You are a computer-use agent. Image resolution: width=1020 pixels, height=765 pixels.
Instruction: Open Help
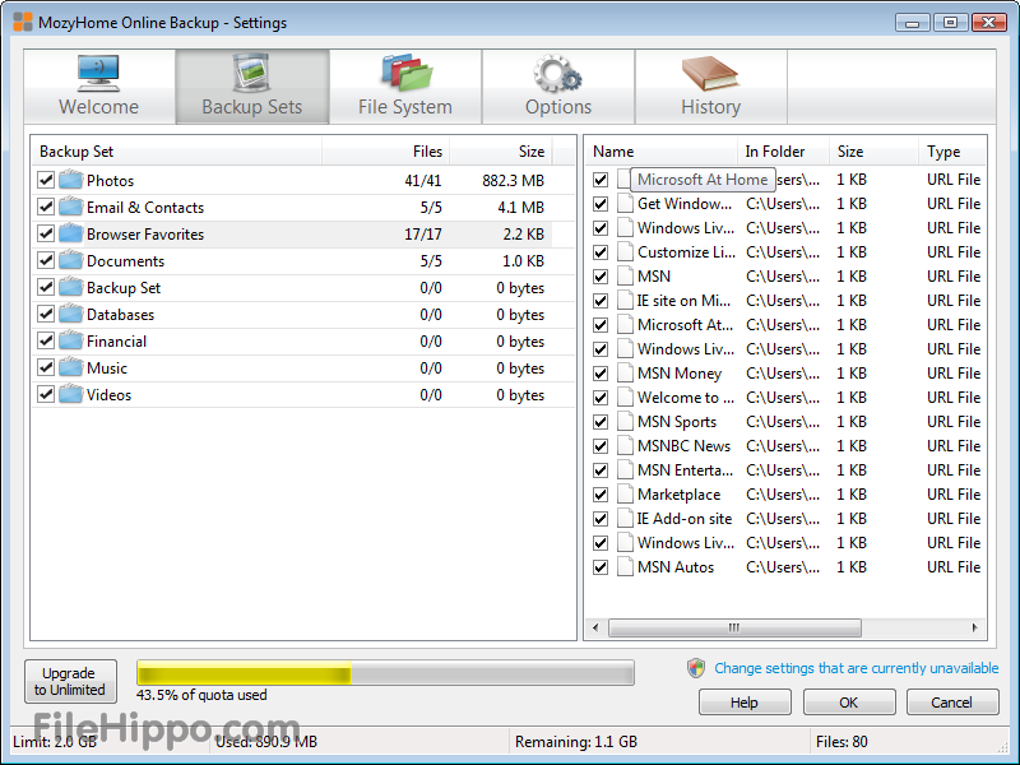(744, 703)
